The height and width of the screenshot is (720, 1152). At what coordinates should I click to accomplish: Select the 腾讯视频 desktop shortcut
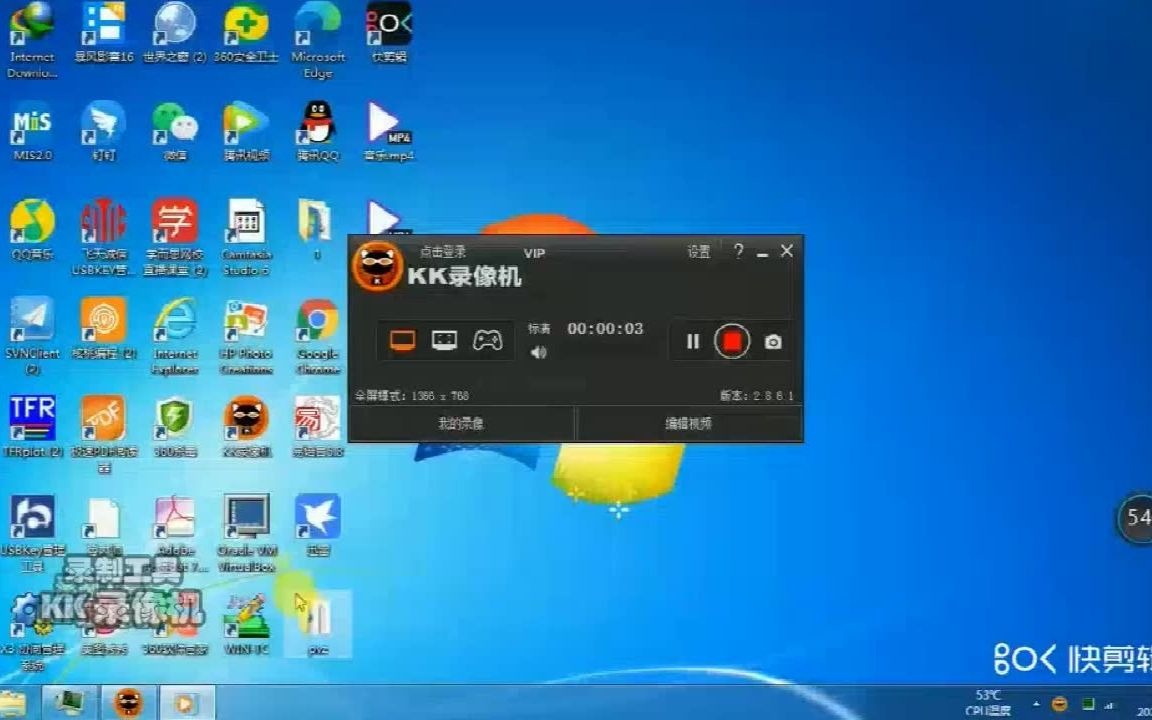tap(246, 132)
